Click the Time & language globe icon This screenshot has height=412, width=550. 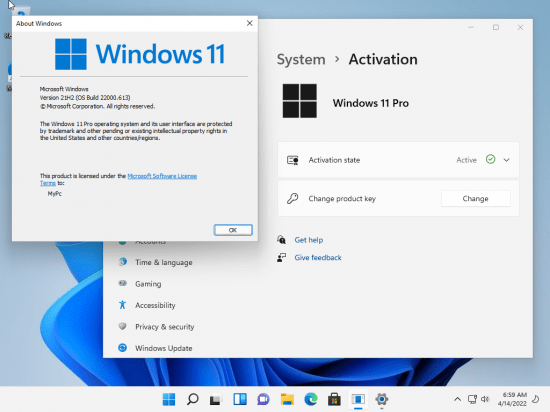pyautogui.click(x=122, y=262)
